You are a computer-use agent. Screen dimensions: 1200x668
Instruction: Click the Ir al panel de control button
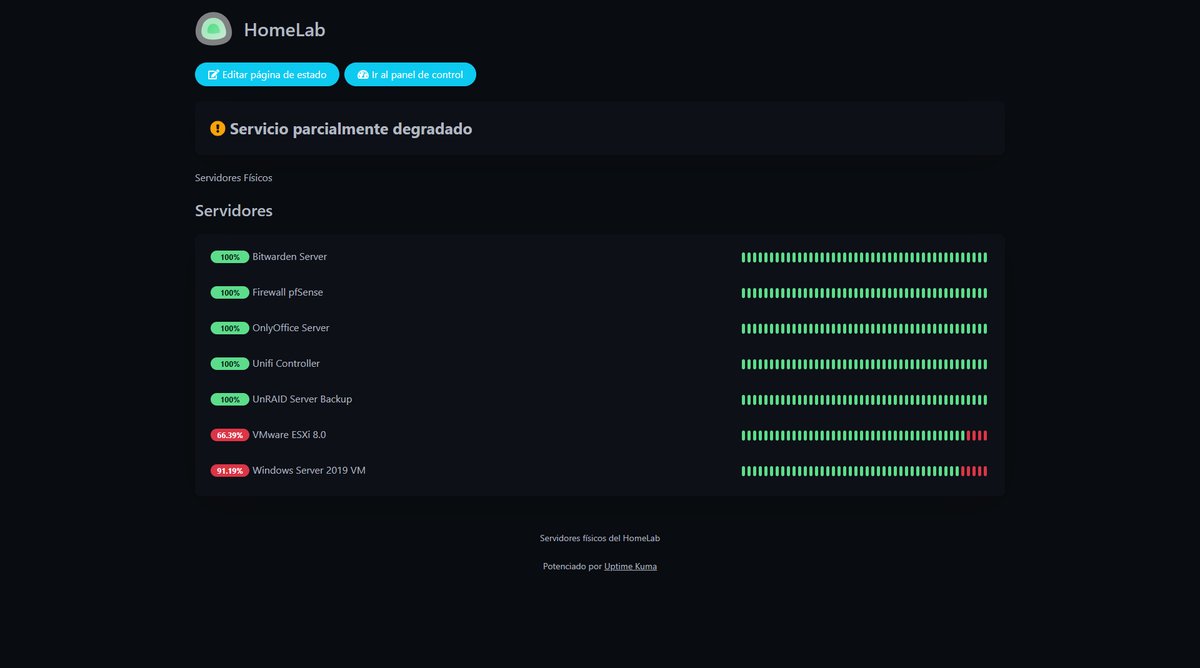(x=410, y=74)
